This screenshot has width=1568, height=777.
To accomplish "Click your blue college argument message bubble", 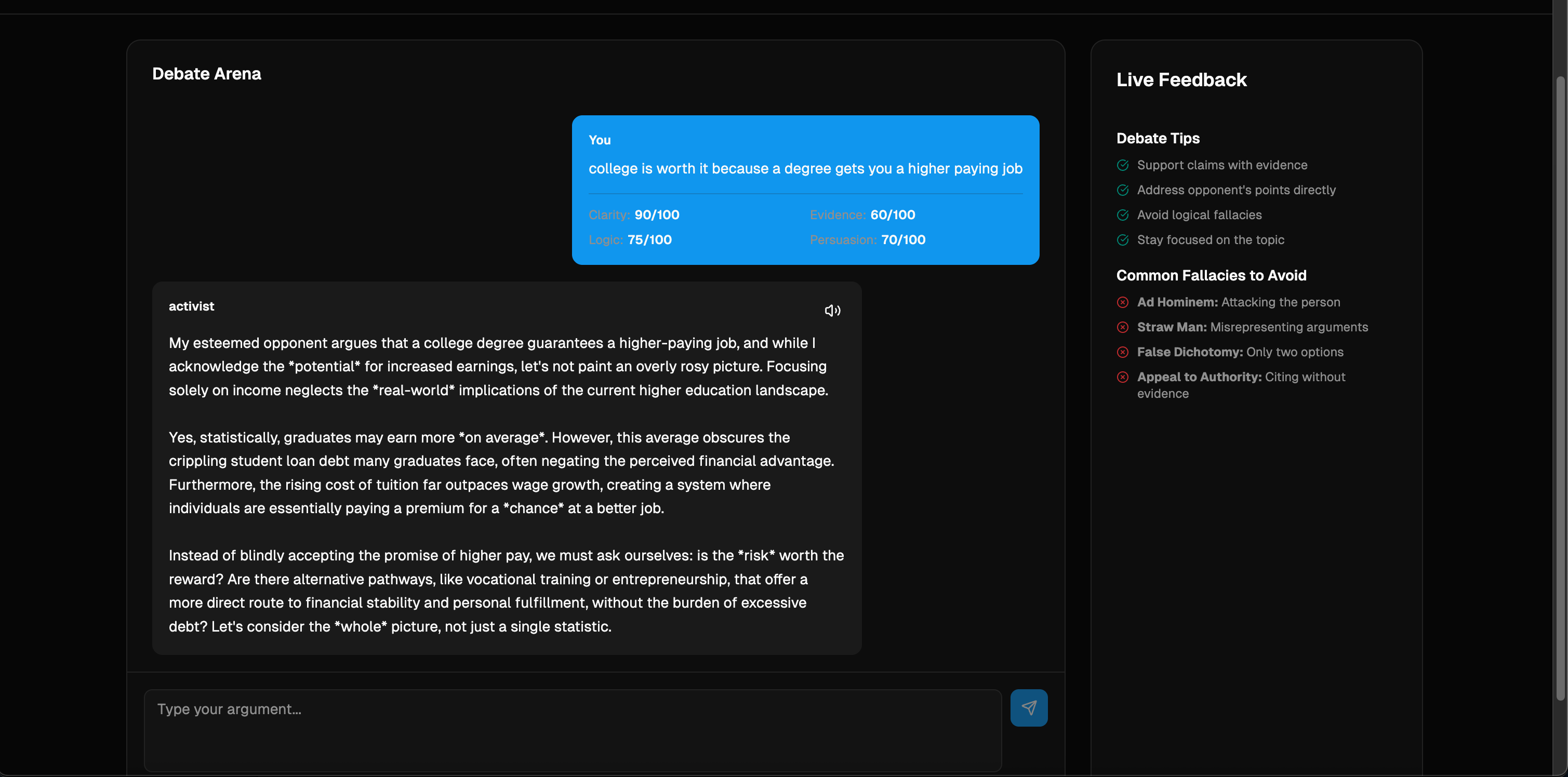I will coord(805,169).
